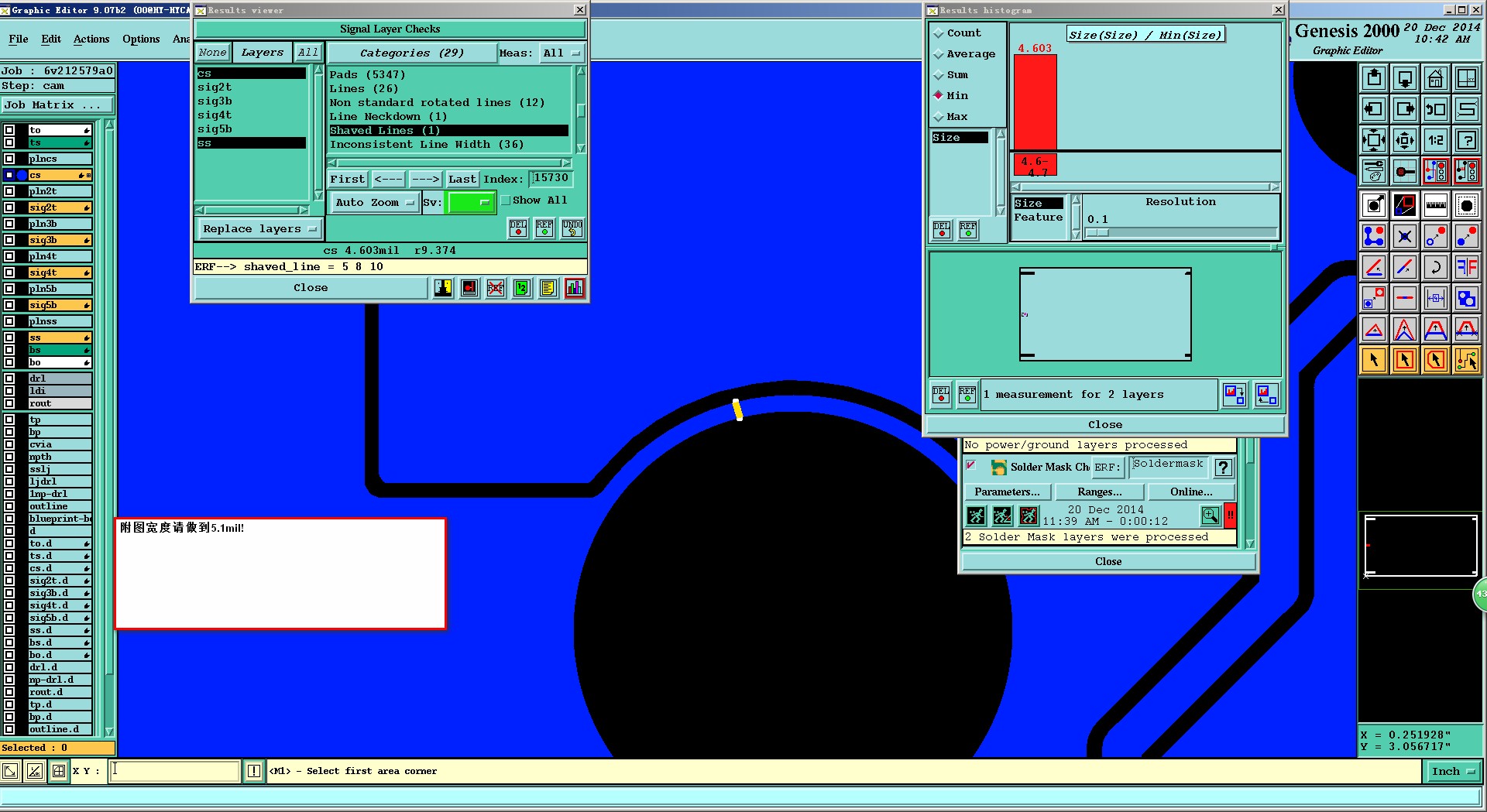Screen dimensions: 1487x812
Task: Select the net selection pointer icon
Action: point(1466,360)
